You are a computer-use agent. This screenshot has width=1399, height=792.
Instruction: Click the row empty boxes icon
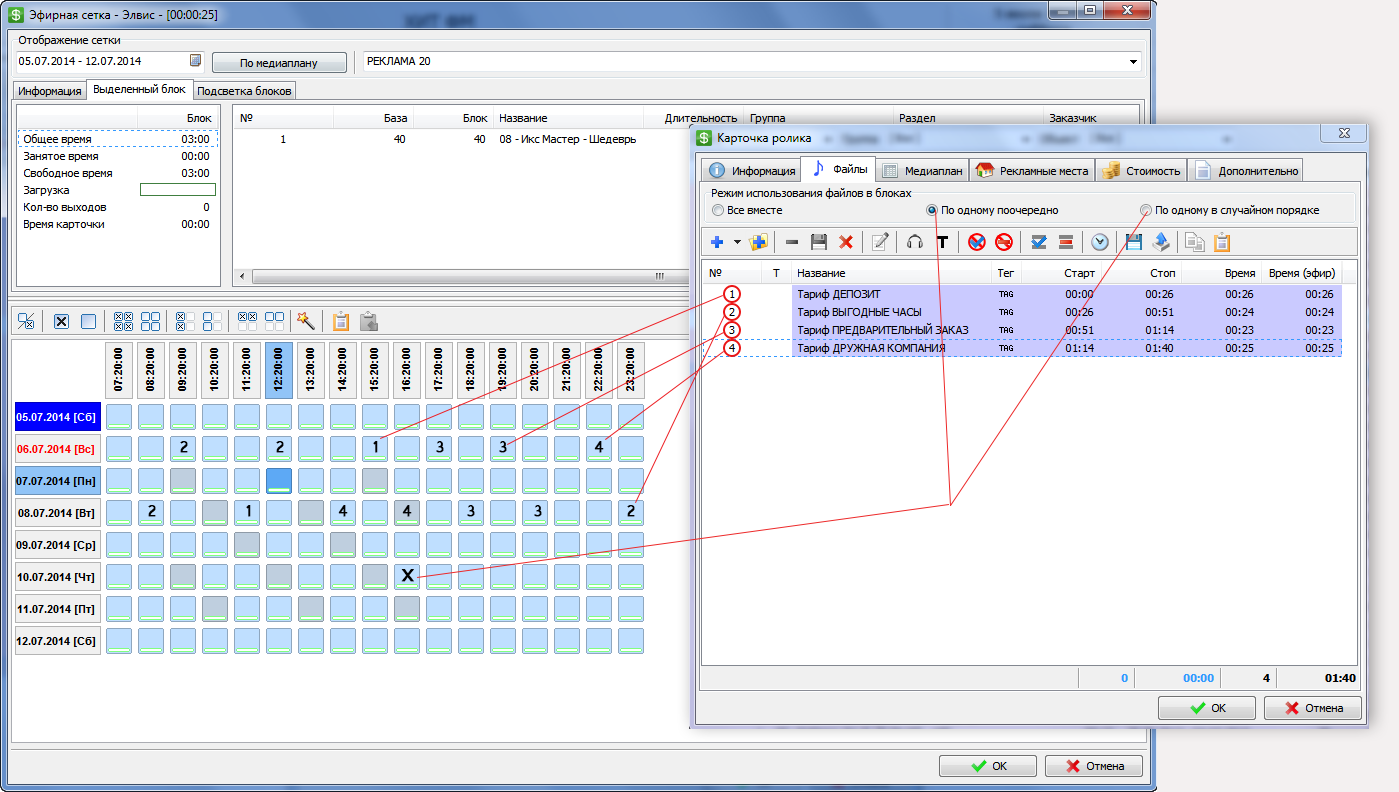[274, 321]
